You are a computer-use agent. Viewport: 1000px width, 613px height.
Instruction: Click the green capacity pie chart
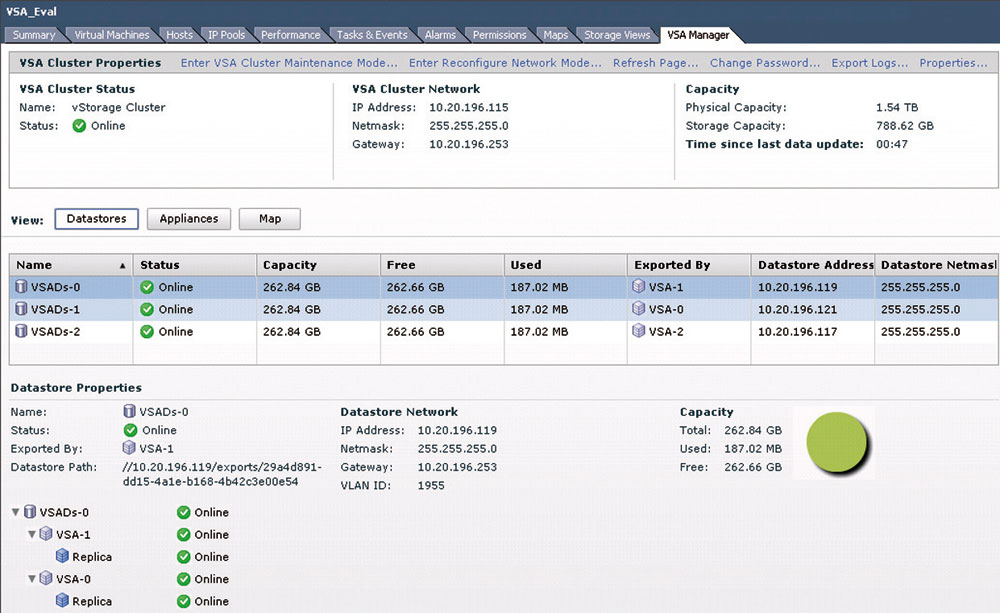pyautogui.click(x=837, y=443)
